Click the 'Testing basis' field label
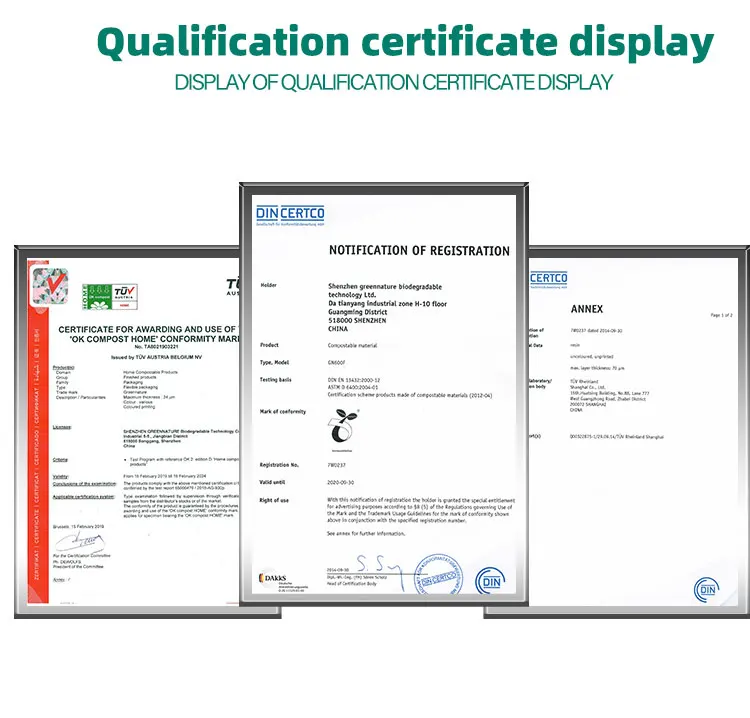The height and width of the screenshot is (718, 750). [276, 380]
